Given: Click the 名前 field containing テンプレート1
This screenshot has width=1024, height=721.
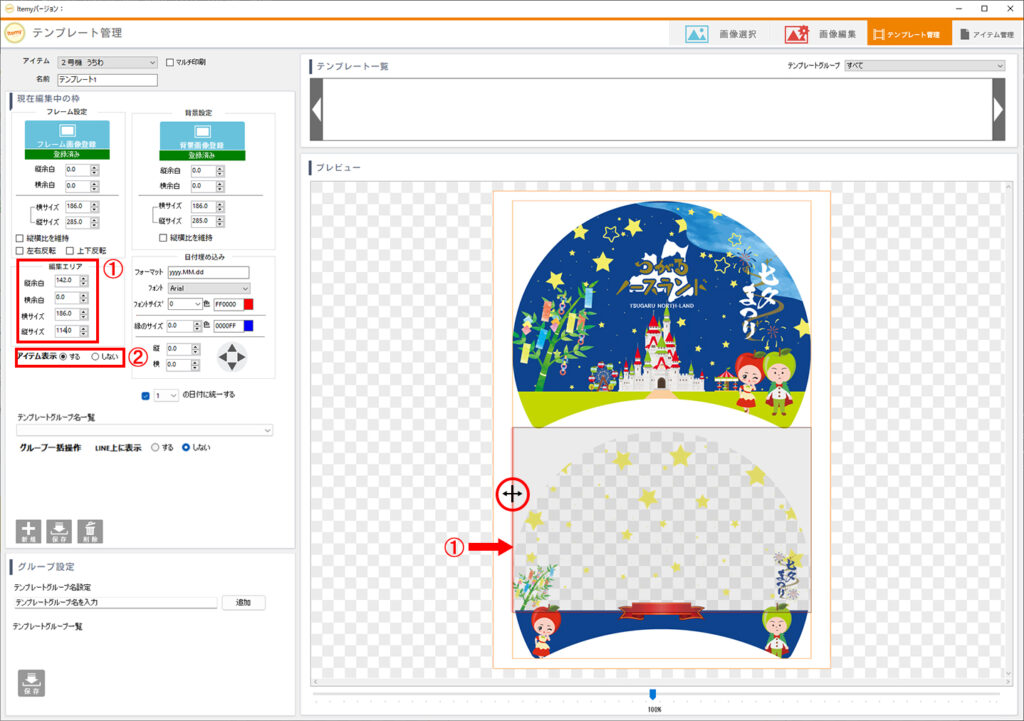Looking at the screenshot, I should 108,80.
